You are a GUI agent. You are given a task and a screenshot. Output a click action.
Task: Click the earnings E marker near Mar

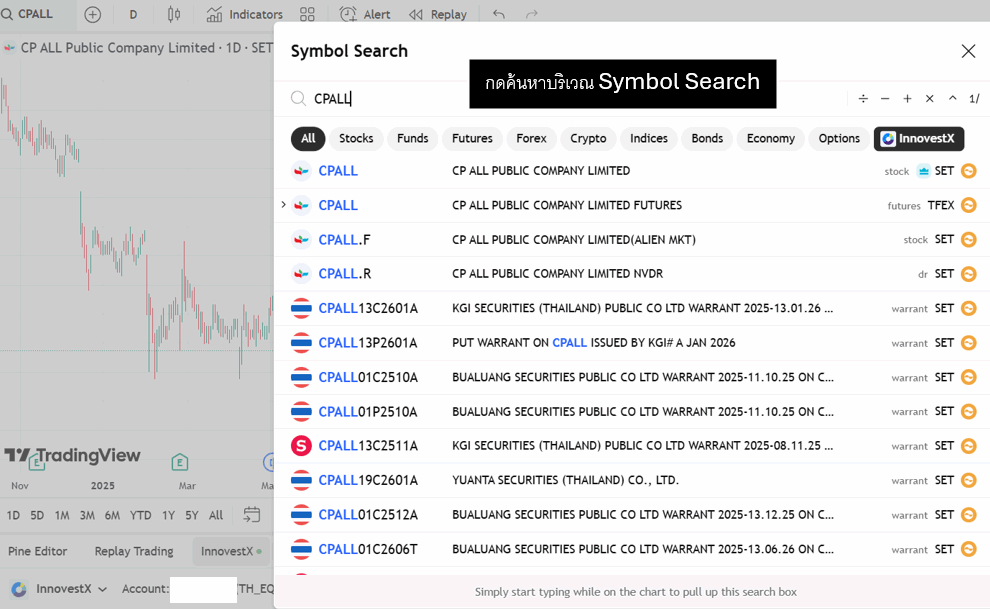(x=180, y=463)
